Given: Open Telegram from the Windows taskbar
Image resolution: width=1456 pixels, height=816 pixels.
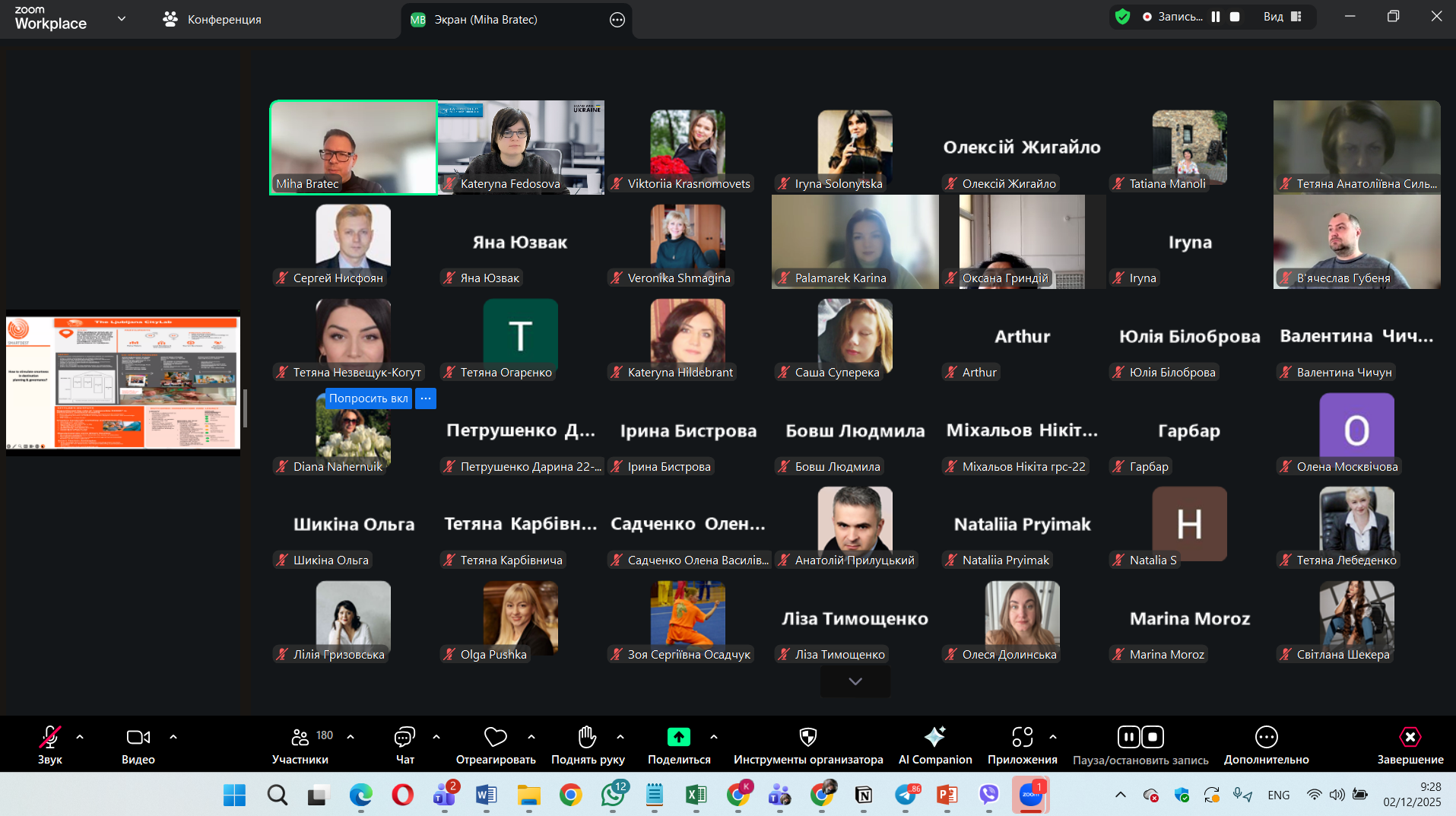Looking at the screenshot, I should click(906, 795).
